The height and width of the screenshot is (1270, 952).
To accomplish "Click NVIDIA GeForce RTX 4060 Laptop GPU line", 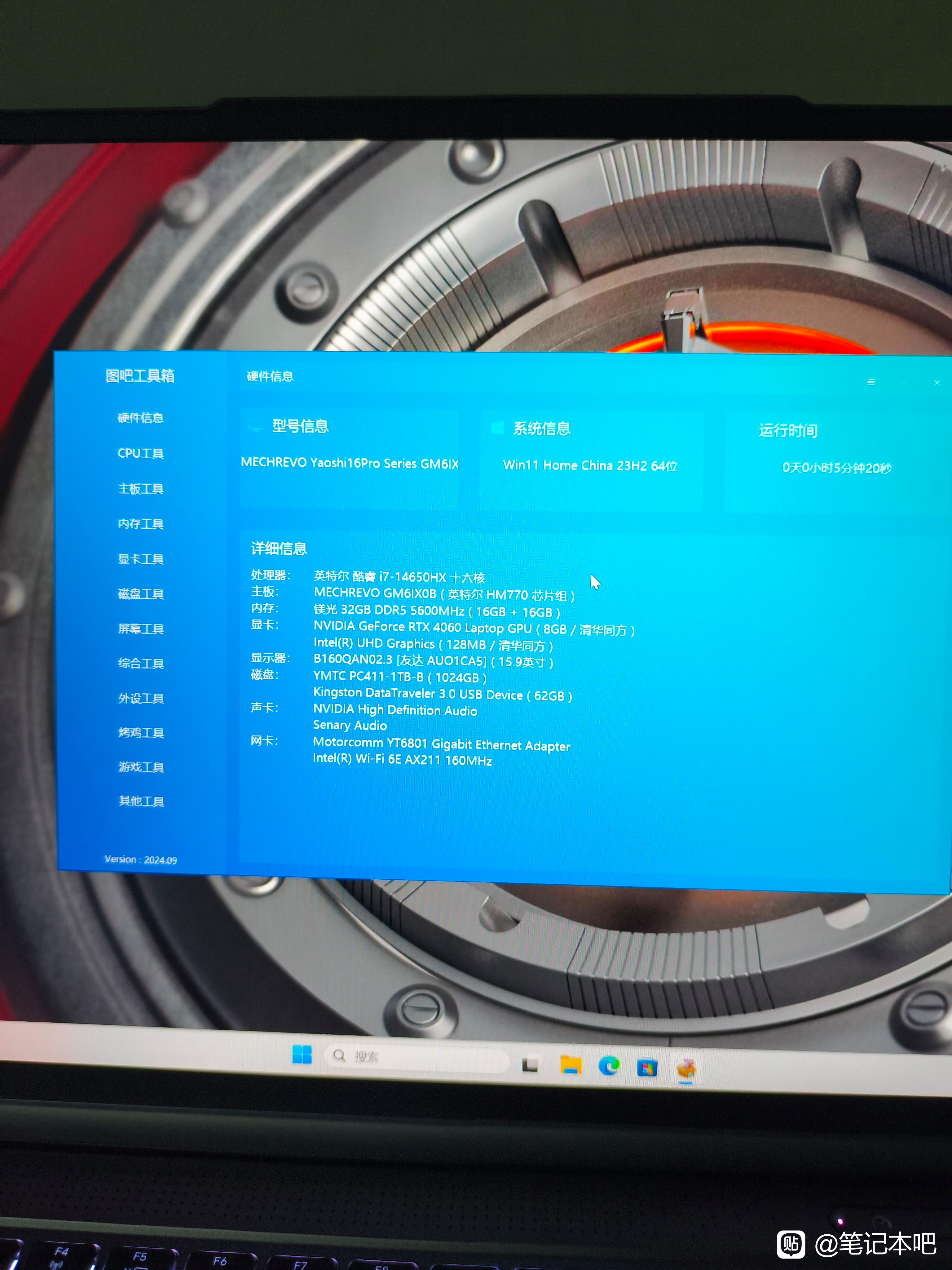I will coord(474,628).
